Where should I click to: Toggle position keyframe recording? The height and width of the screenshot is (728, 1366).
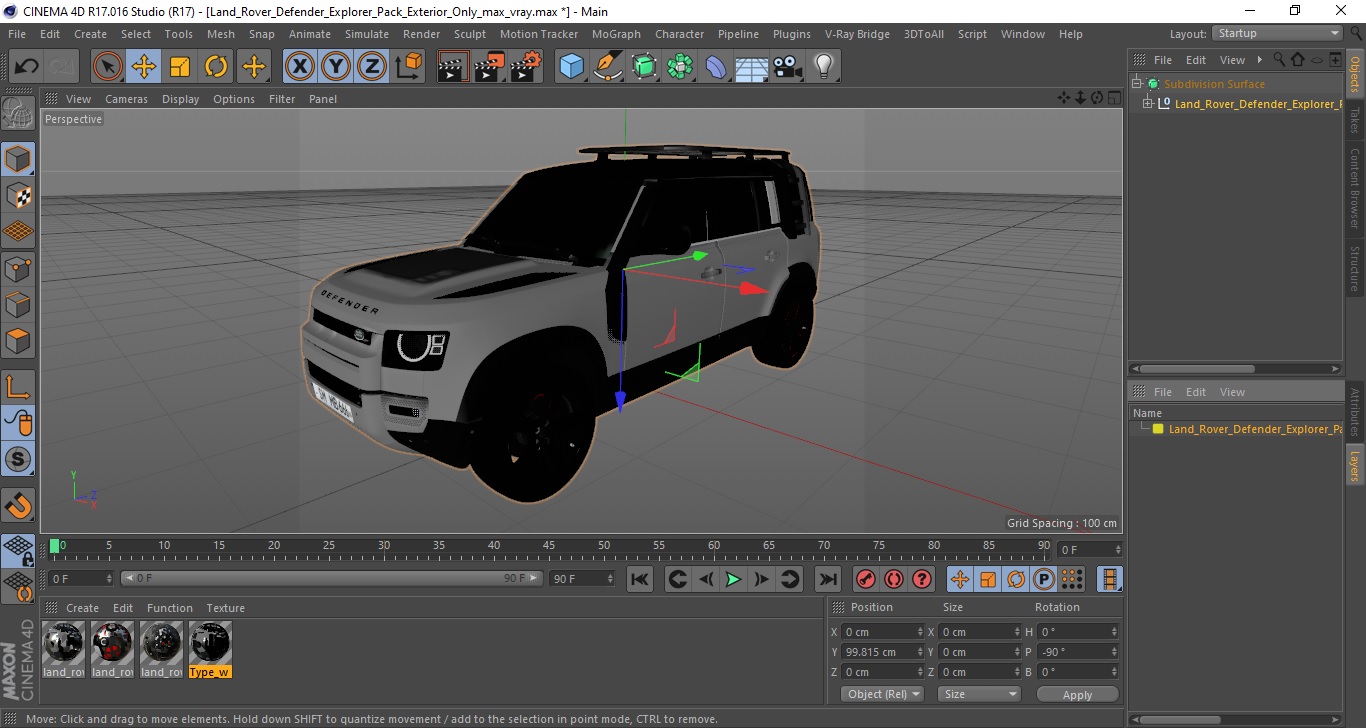pyautogui.click(x=960, y=579)
